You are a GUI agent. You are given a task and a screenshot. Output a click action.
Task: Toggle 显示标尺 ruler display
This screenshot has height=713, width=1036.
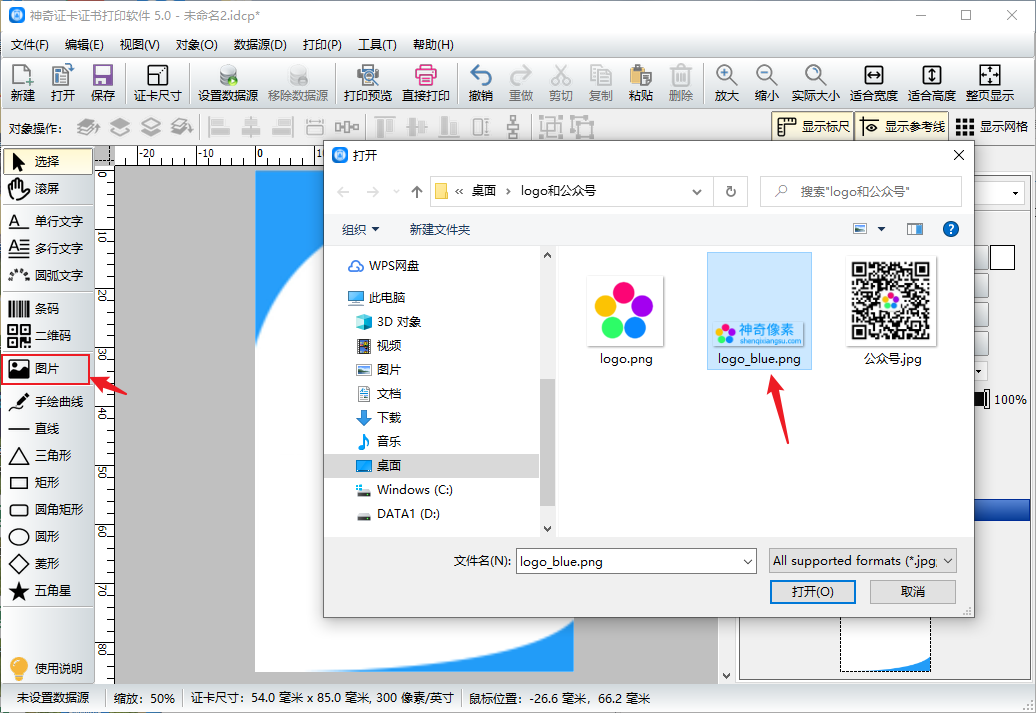point(813,127)
